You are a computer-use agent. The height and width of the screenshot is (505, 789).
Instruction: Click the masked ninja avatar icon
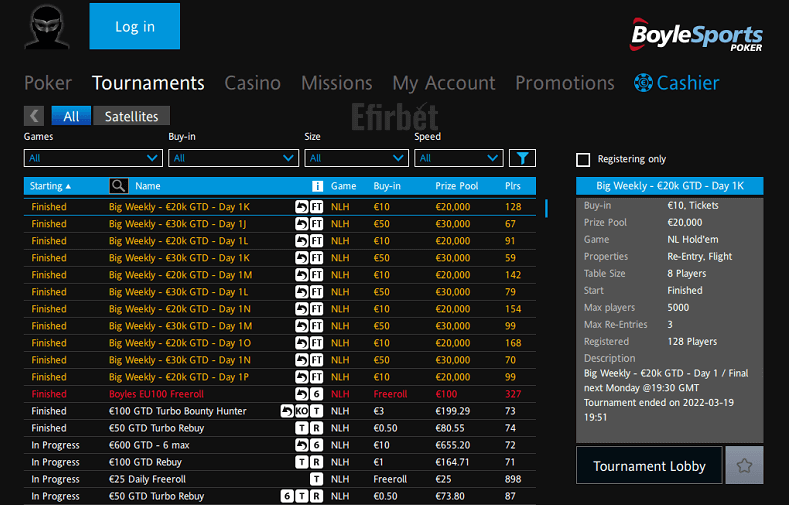tap(47, 27)
